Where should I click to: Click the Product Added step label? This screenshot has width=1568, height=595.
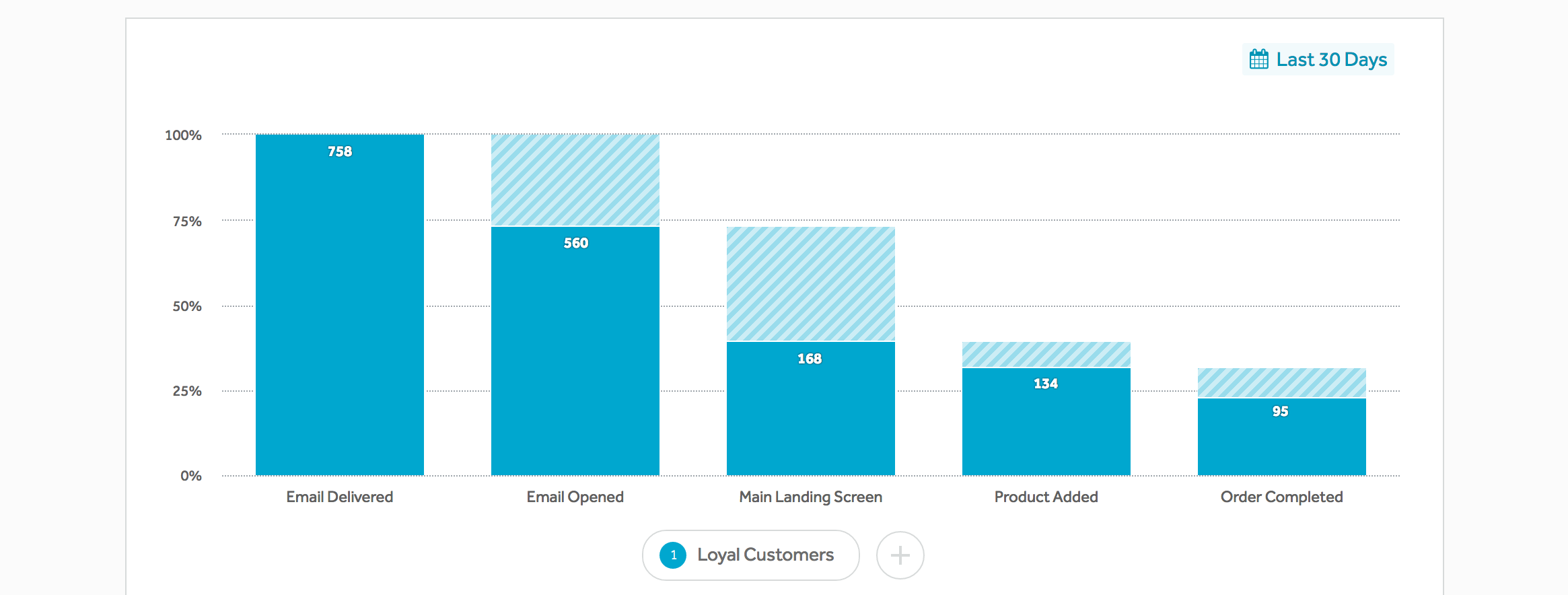click(x=1046, y=497)
